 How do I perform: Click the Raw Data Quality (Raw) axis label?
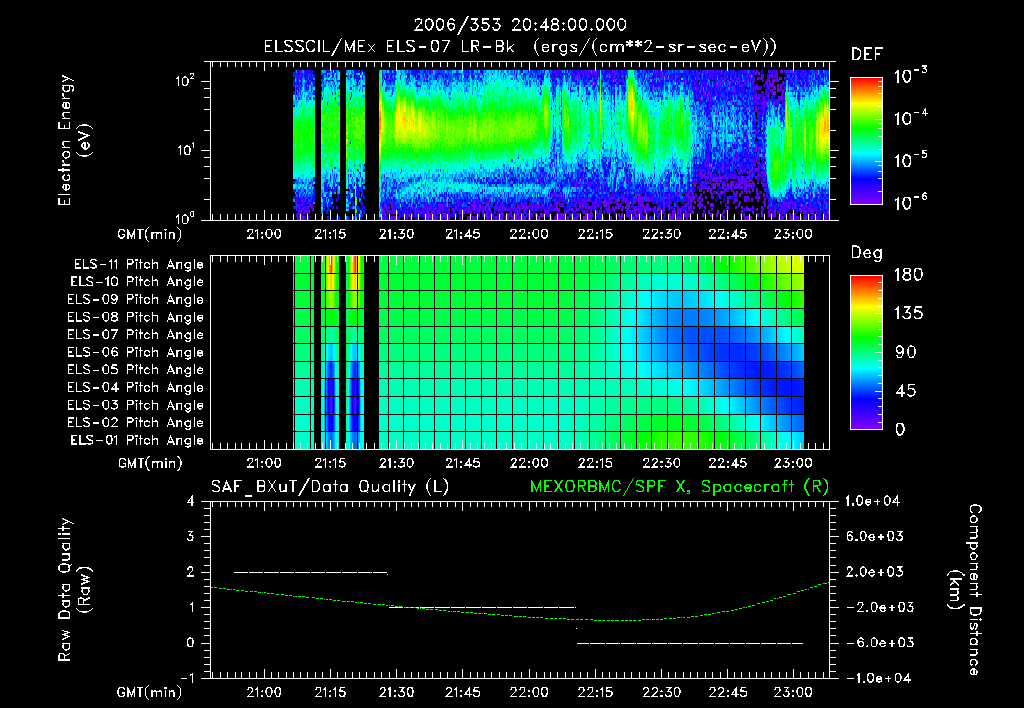(74, 590)
